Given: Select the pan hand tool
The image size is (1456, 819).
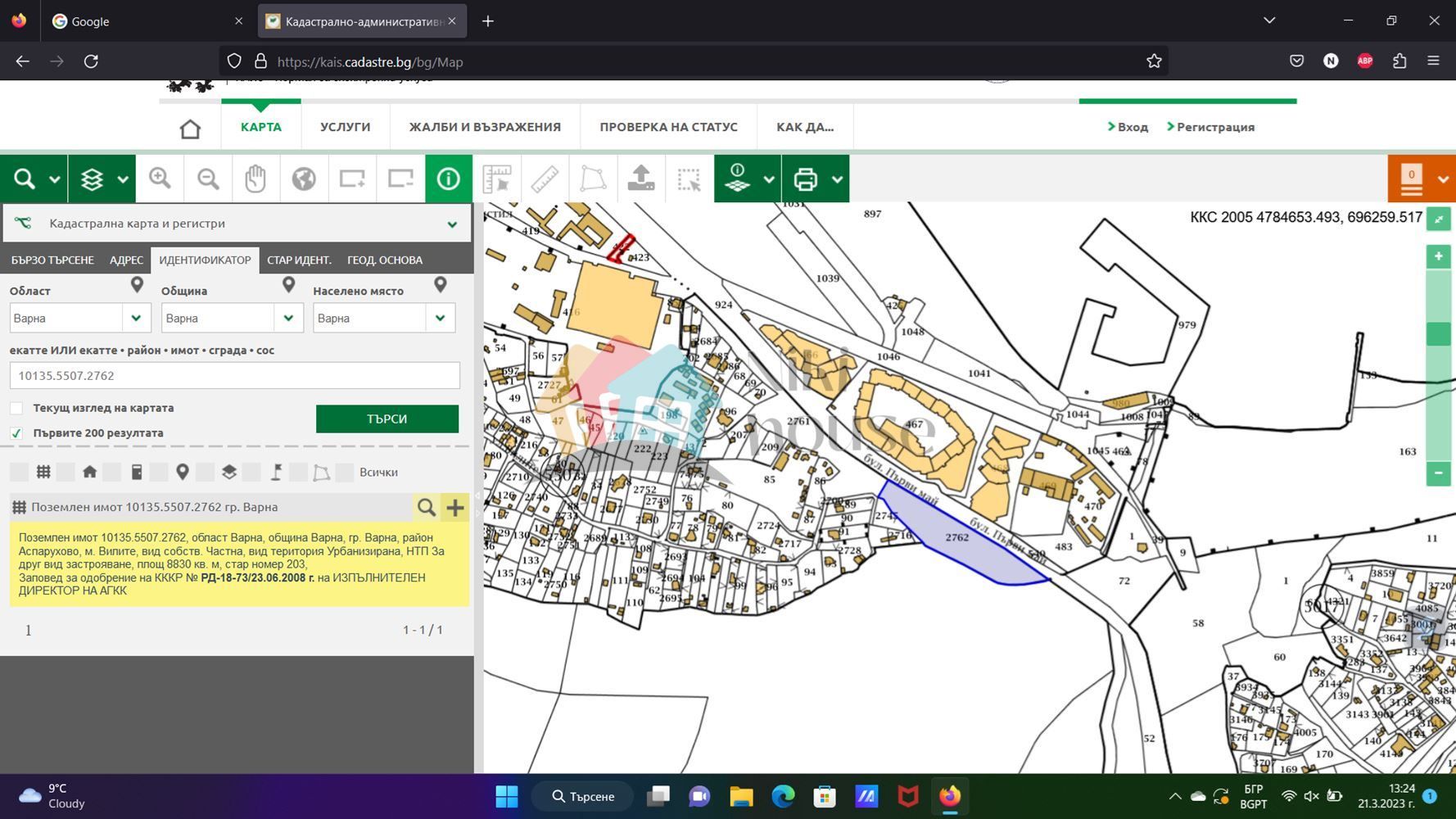Looking at the screenshot, I should pyautogui.click(x=255, y=179).
